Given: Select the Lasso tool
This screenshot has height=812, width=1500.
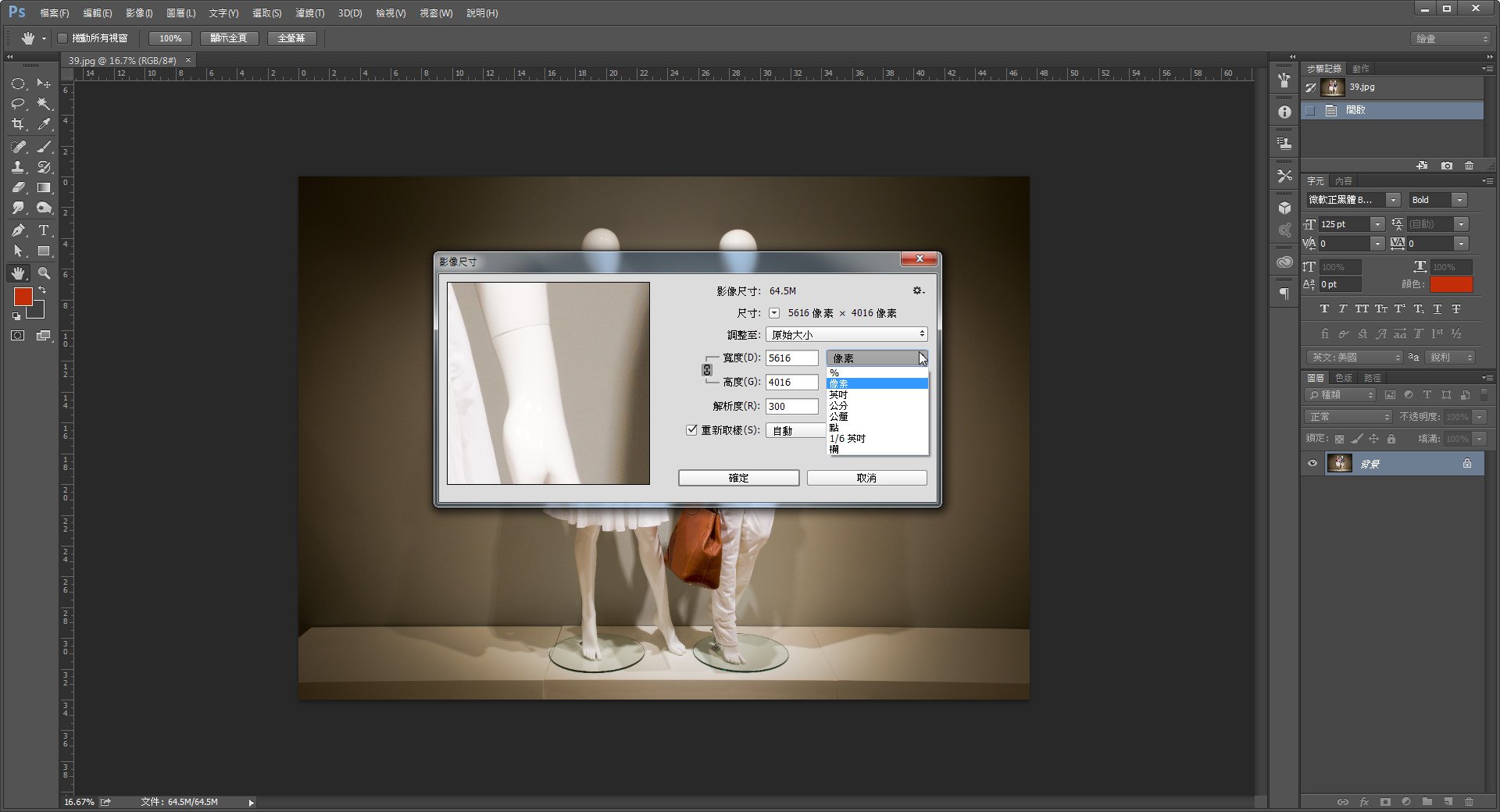Looking at the screenshot, I should [18, 104].
